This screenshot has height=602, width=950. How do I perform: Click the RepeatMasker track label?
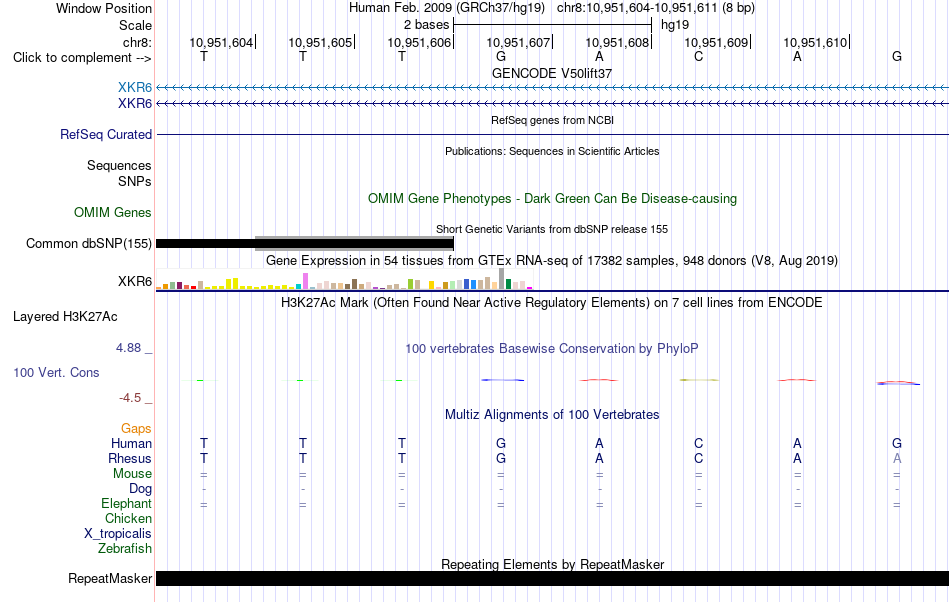[110, 578]
